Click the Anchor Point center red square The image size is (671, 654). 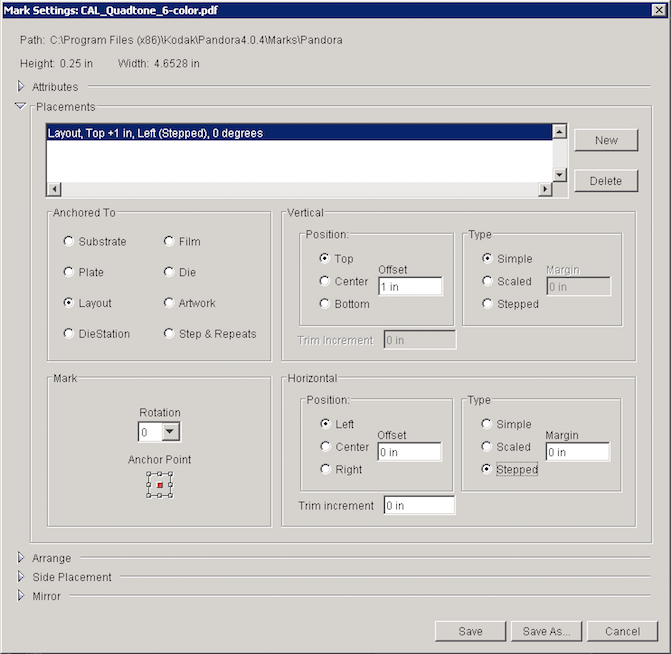(160, 485)
